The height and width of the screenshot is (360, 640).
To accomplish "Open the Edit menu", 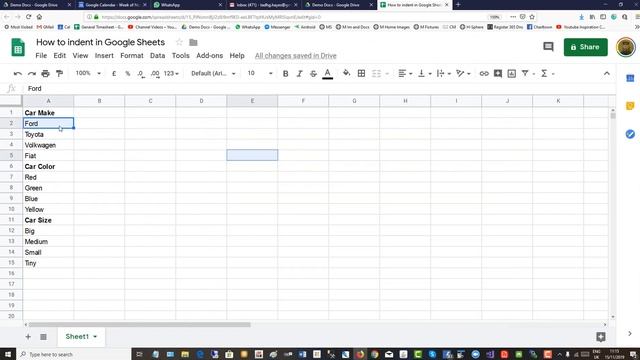I will click(x=60, y=56).
